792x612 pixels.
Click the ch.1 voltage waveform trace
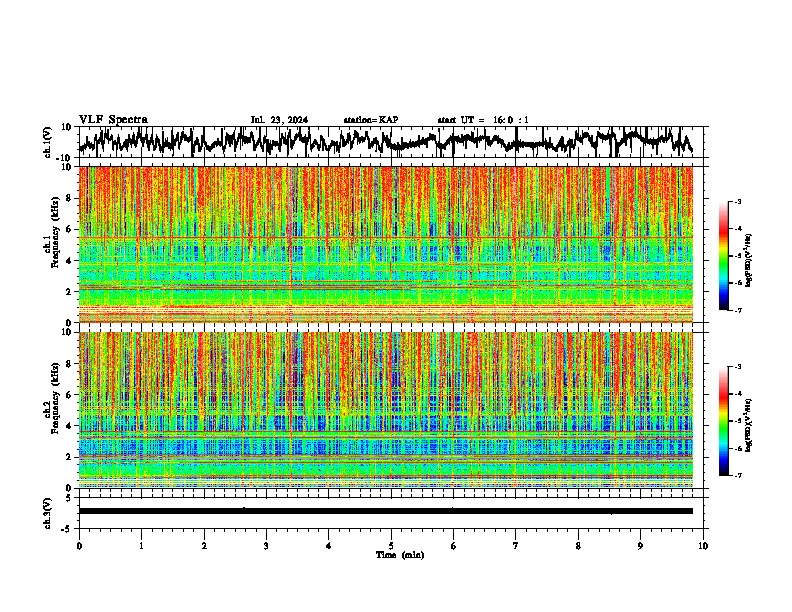pos(386,142)
